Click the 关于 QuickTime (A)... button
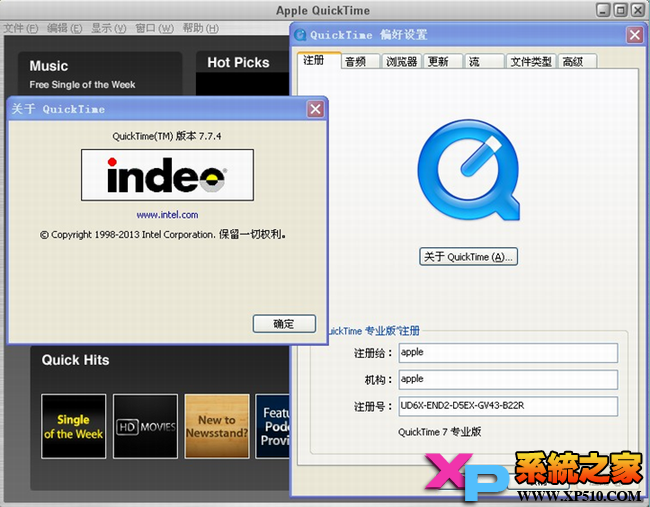 [x=468, y=257]
